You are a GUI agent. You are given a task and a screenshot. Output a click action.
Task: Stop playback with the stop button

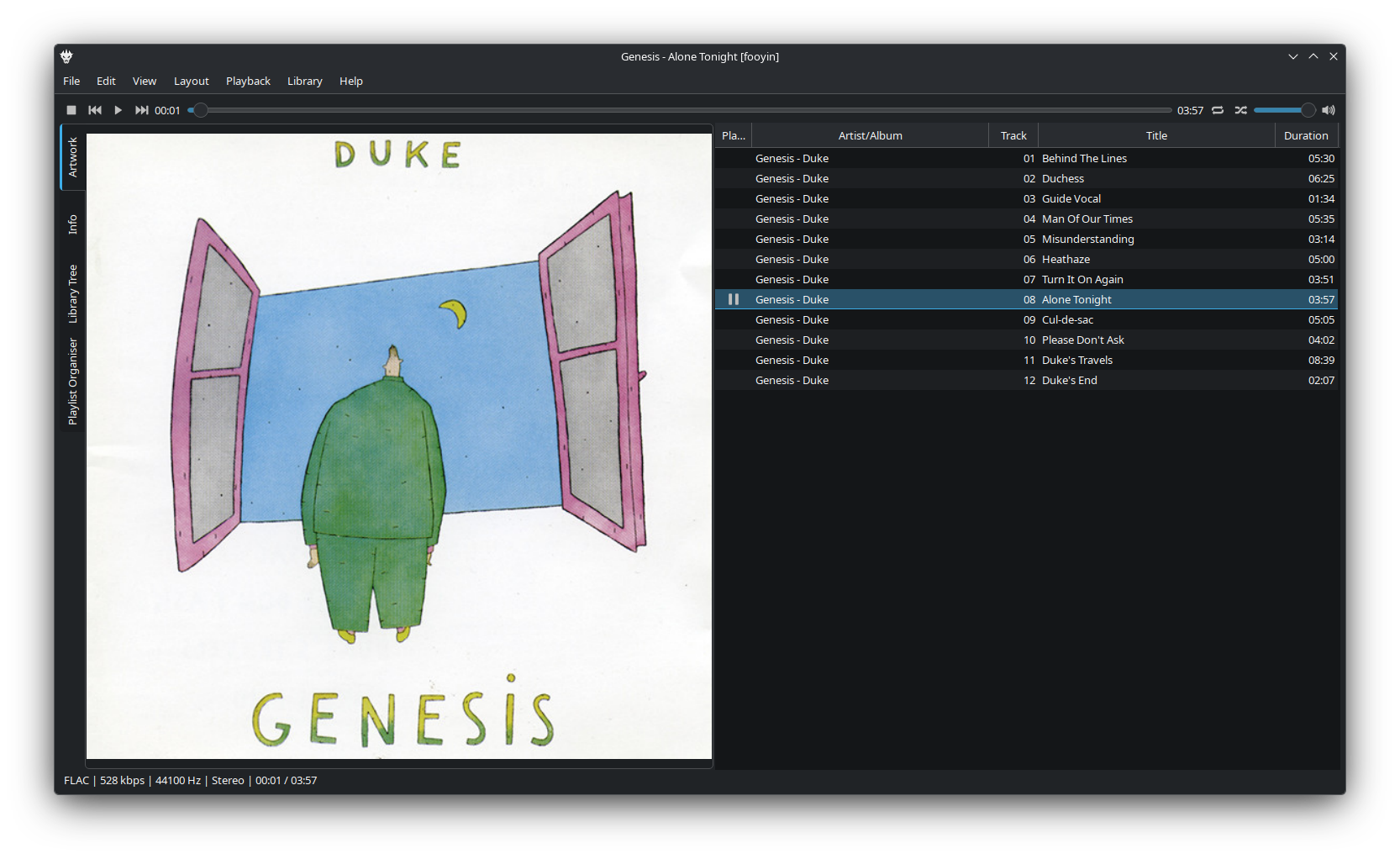pos(71,110)
